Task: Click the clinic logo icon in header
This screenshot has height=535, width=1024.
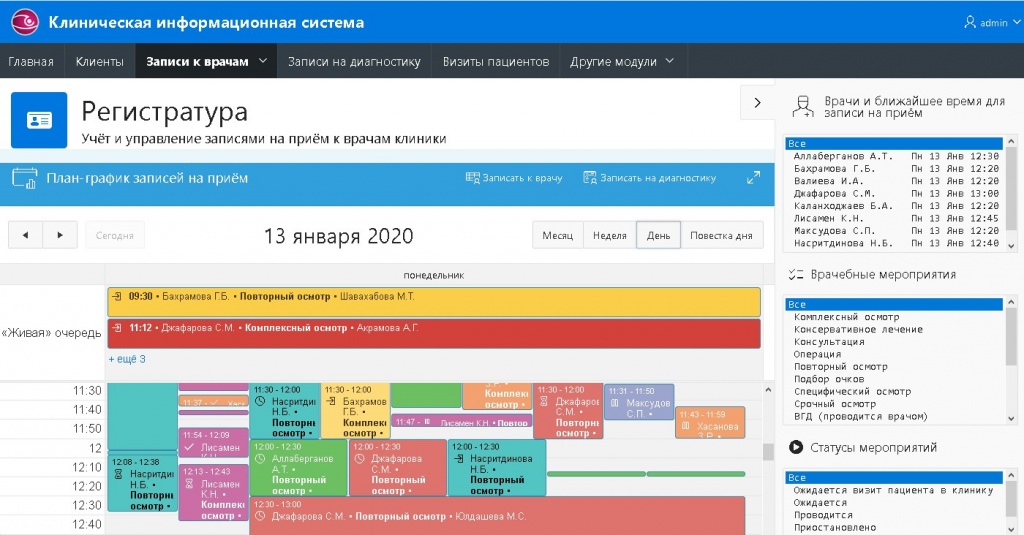Action: tap(24, 21)
